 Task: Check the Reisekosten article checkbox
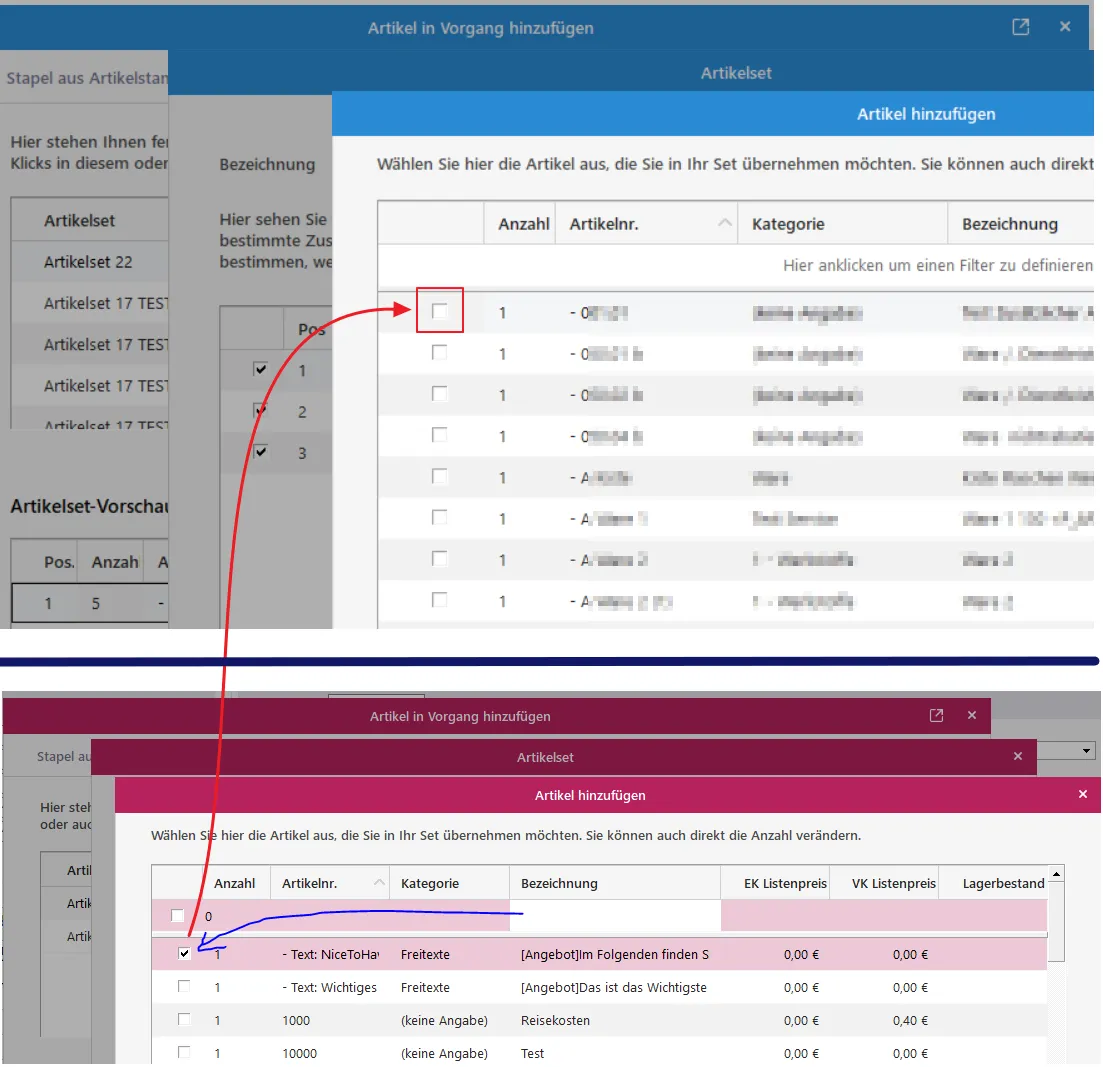[184, 1020]
